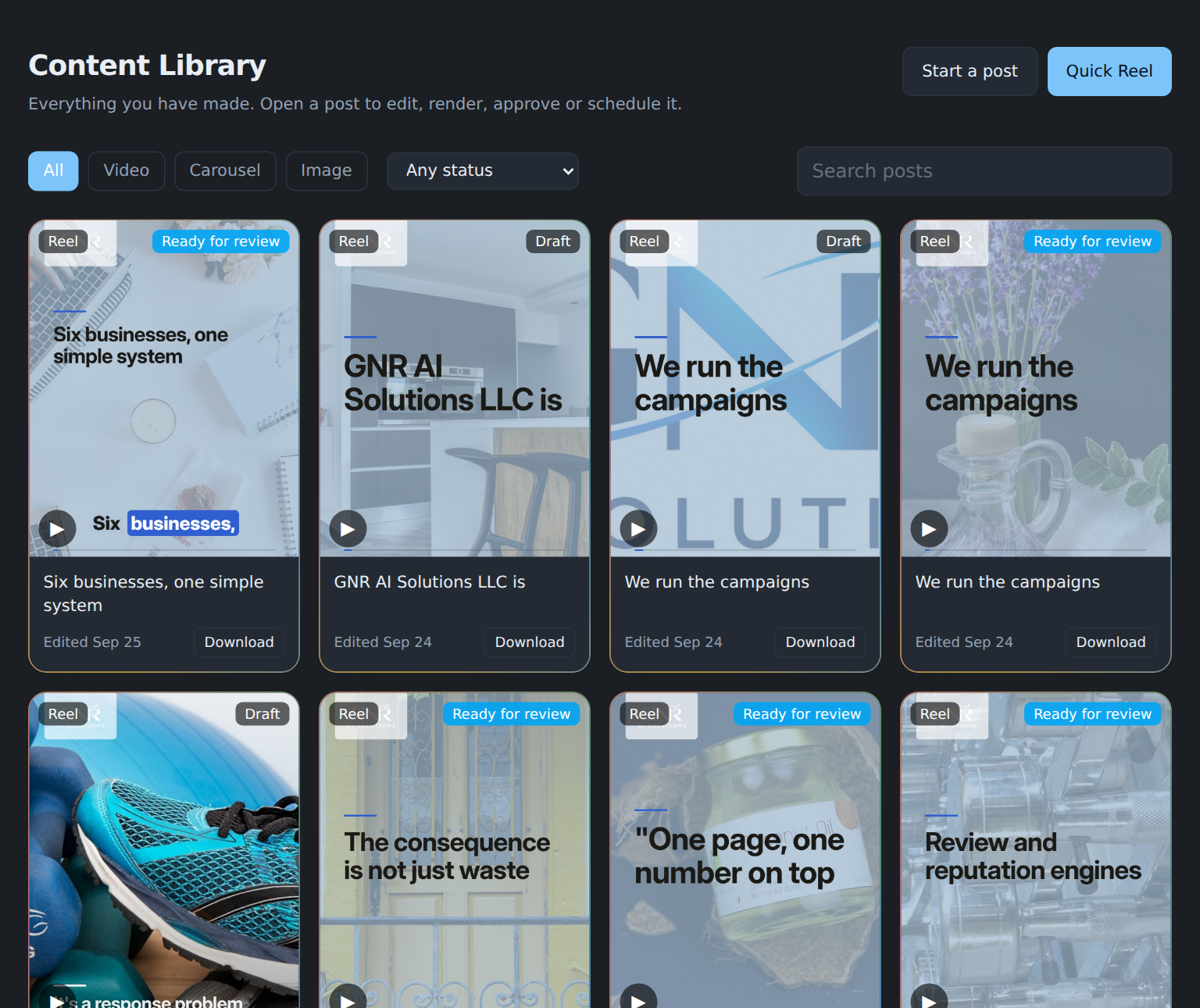Viewport: 1200px width, 1008px height.
Task: Focus the Search posts field
Action: tap(984, 170)
